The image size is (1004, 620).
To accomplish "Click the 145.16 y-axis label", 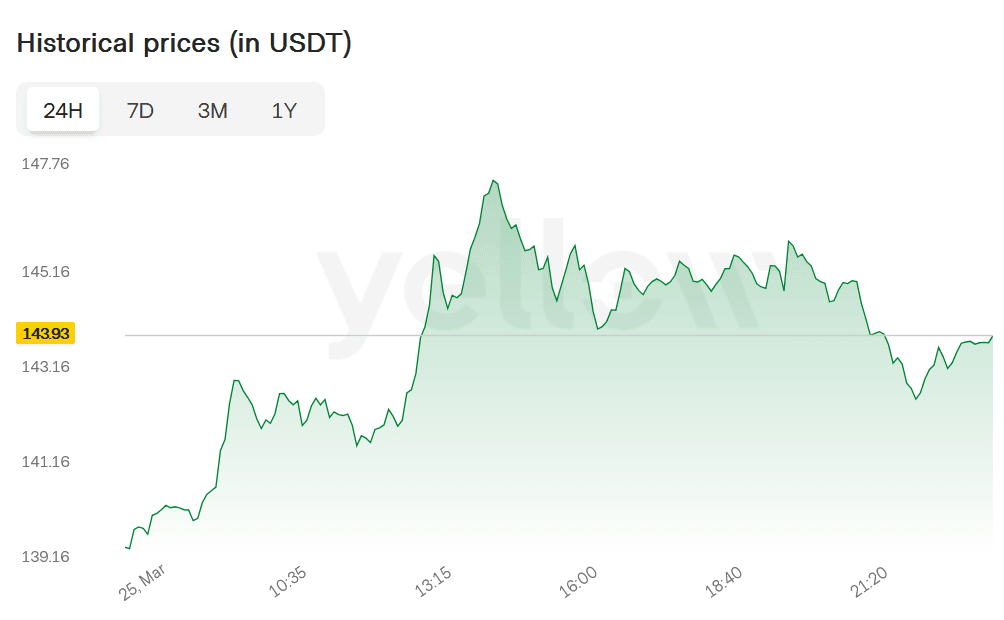I will [46, 271].
